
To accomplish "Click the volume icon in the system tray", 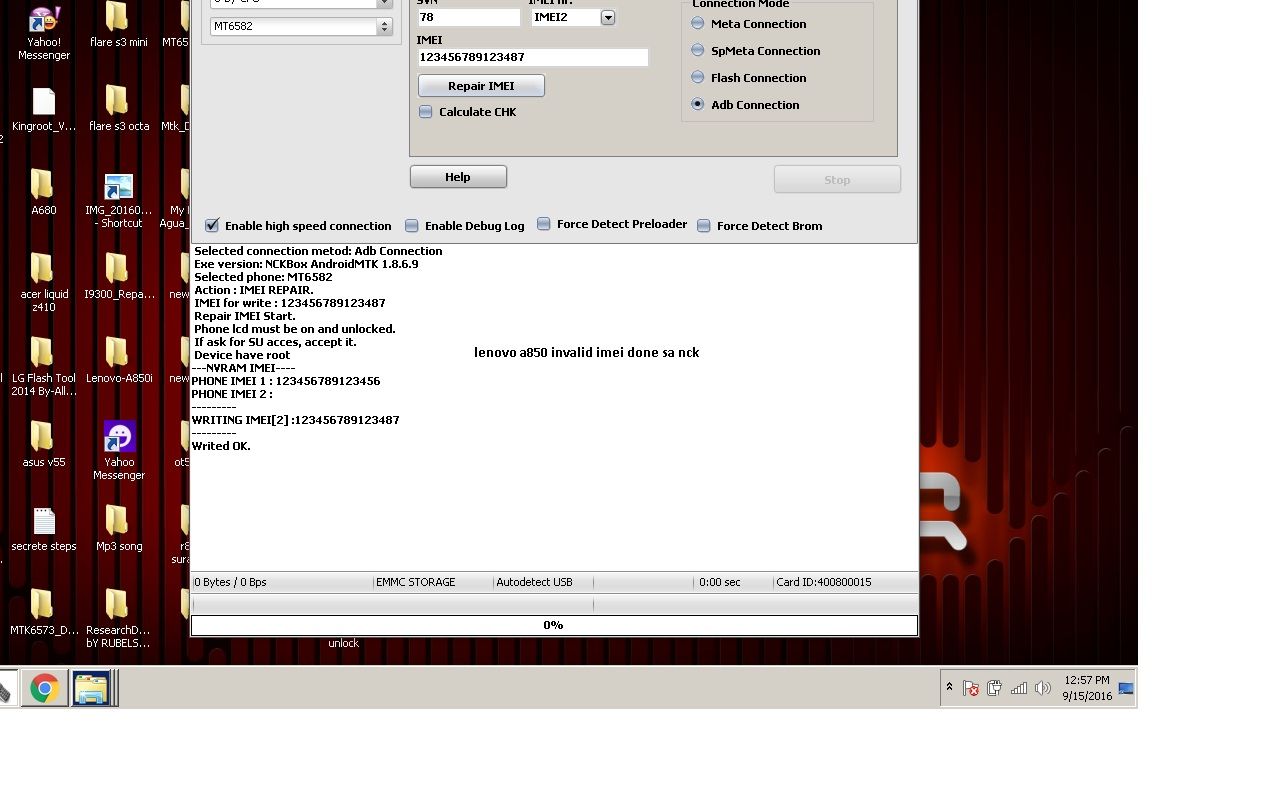I will (x=1043, y=688).
